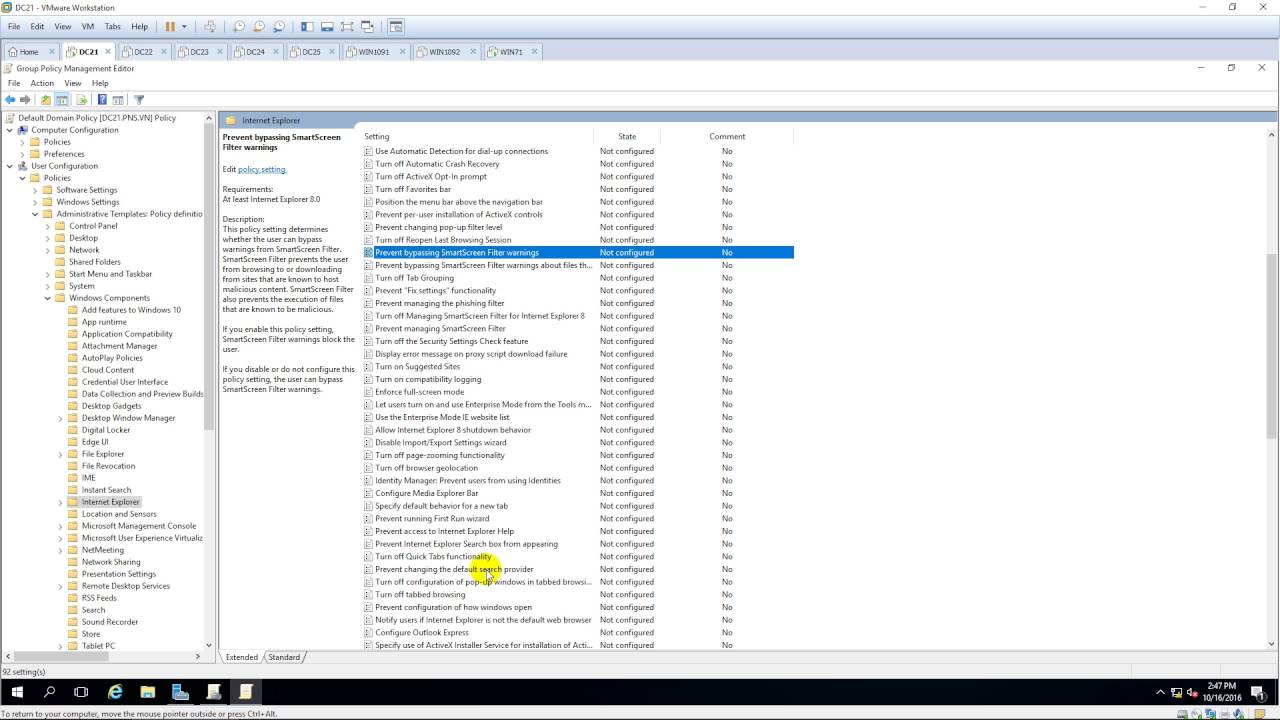The height and width of the screenshot is (720, 1280).
Task: Sort by the Setting column header
Action: click(x=478, y=136)
